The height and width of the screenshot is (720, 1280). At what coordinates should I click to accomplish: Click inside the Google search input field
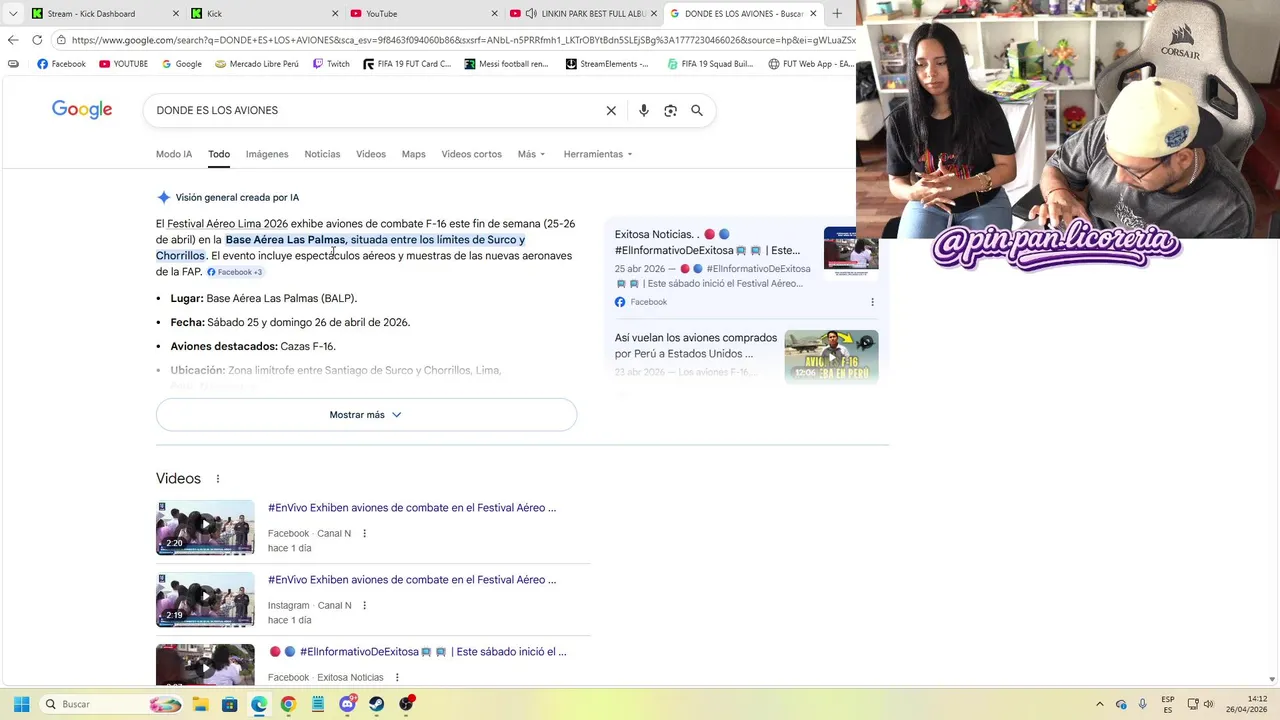point(375,110)
